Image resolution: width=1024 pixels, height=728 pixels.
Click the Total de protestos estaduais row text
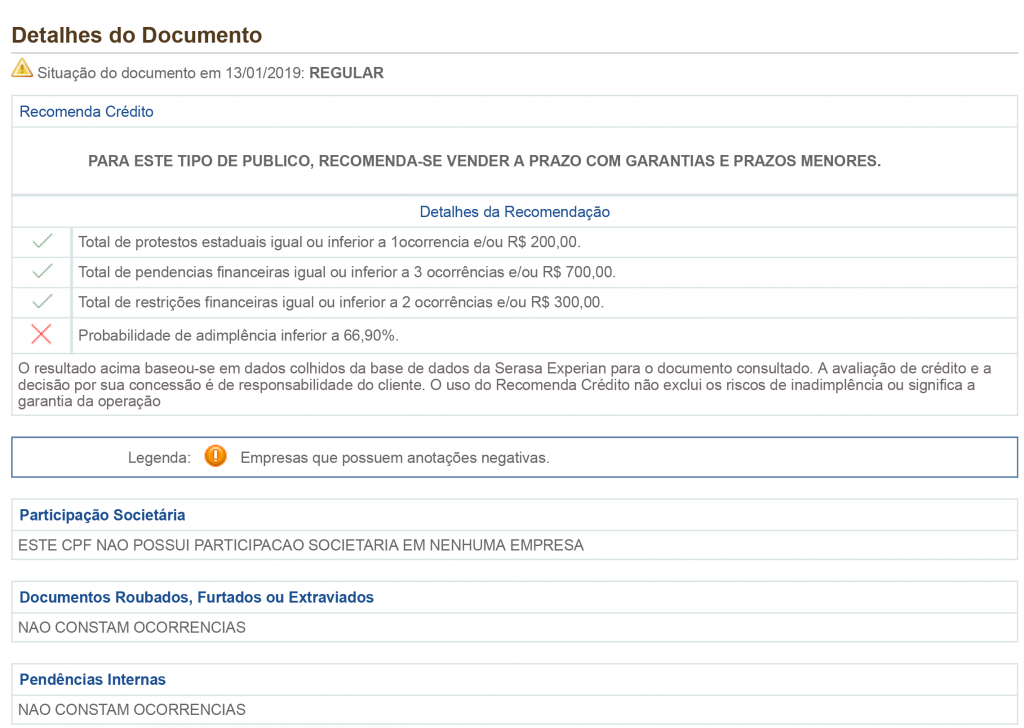click(x=329, y=242)
